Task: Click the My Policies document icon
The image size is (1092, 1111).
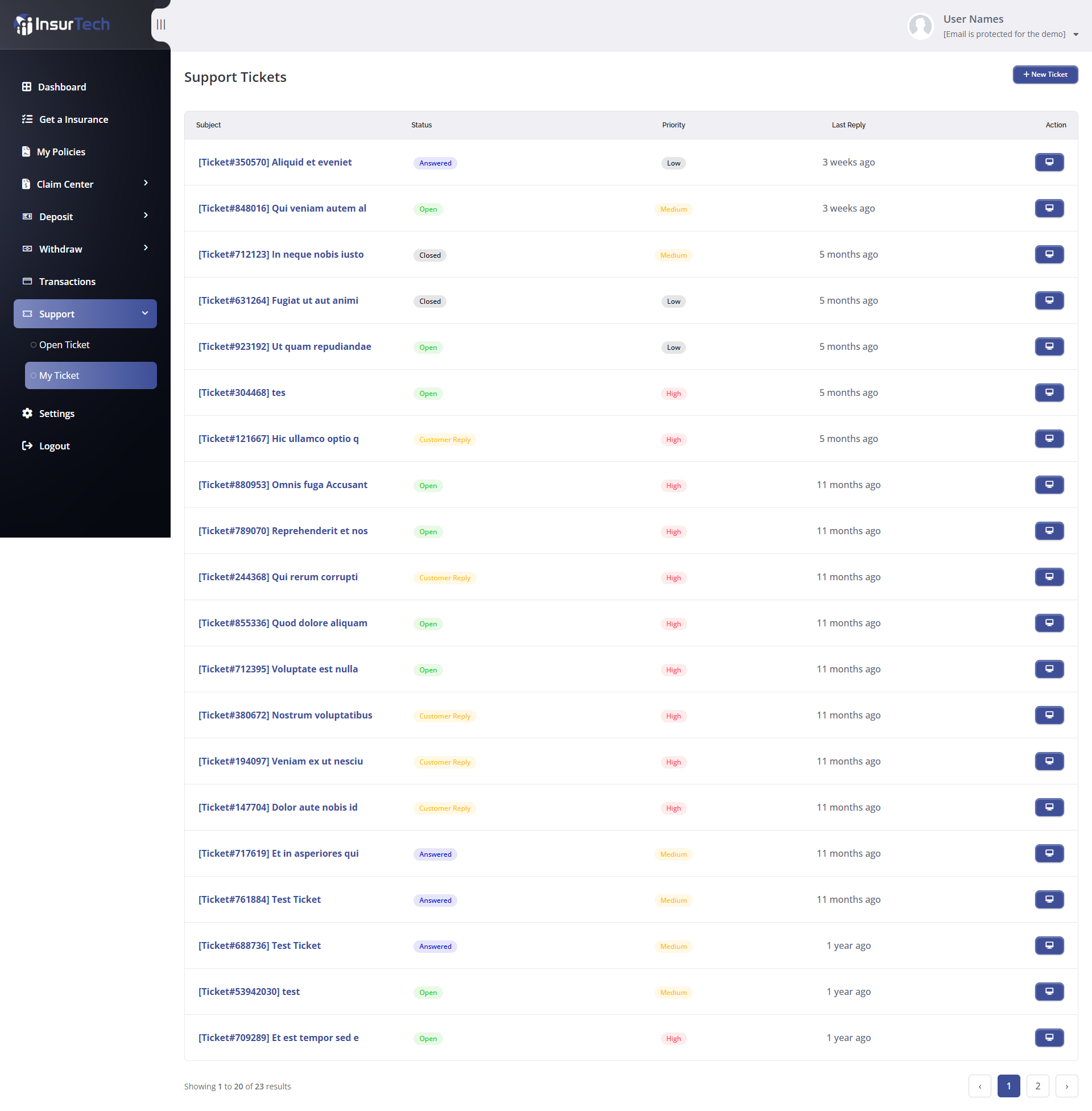Action: click(26, 151)
